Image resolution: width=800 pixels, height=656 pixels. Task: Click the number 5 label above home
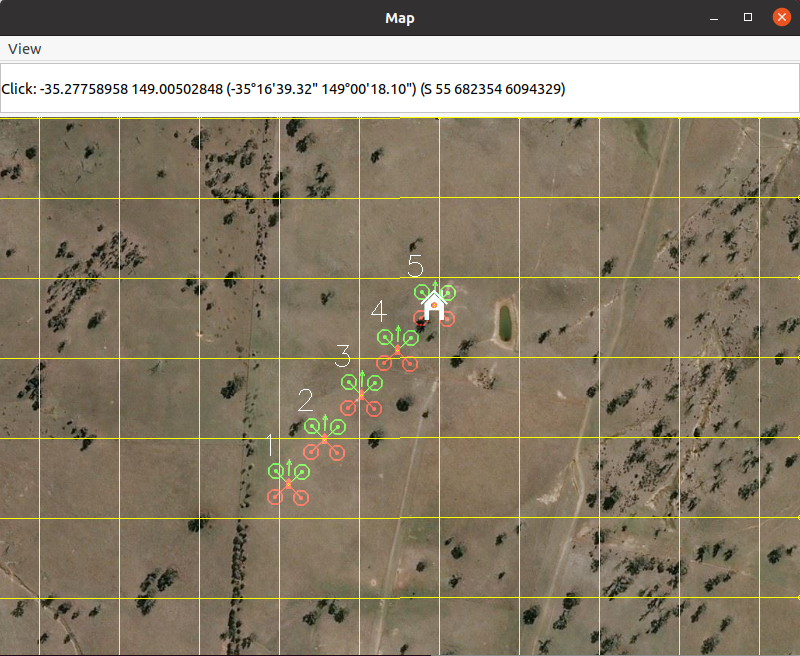click(416, 266)
